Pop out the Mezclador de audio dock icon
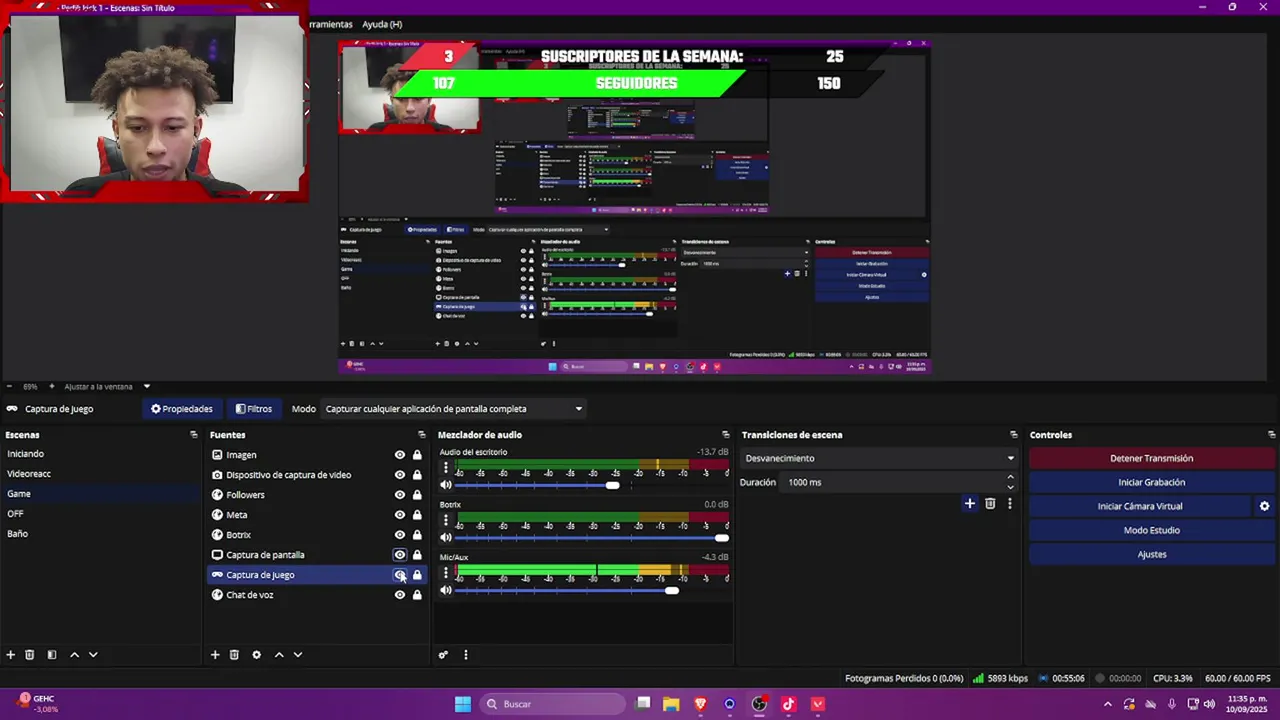1280x720 pixels. [726, 435]
